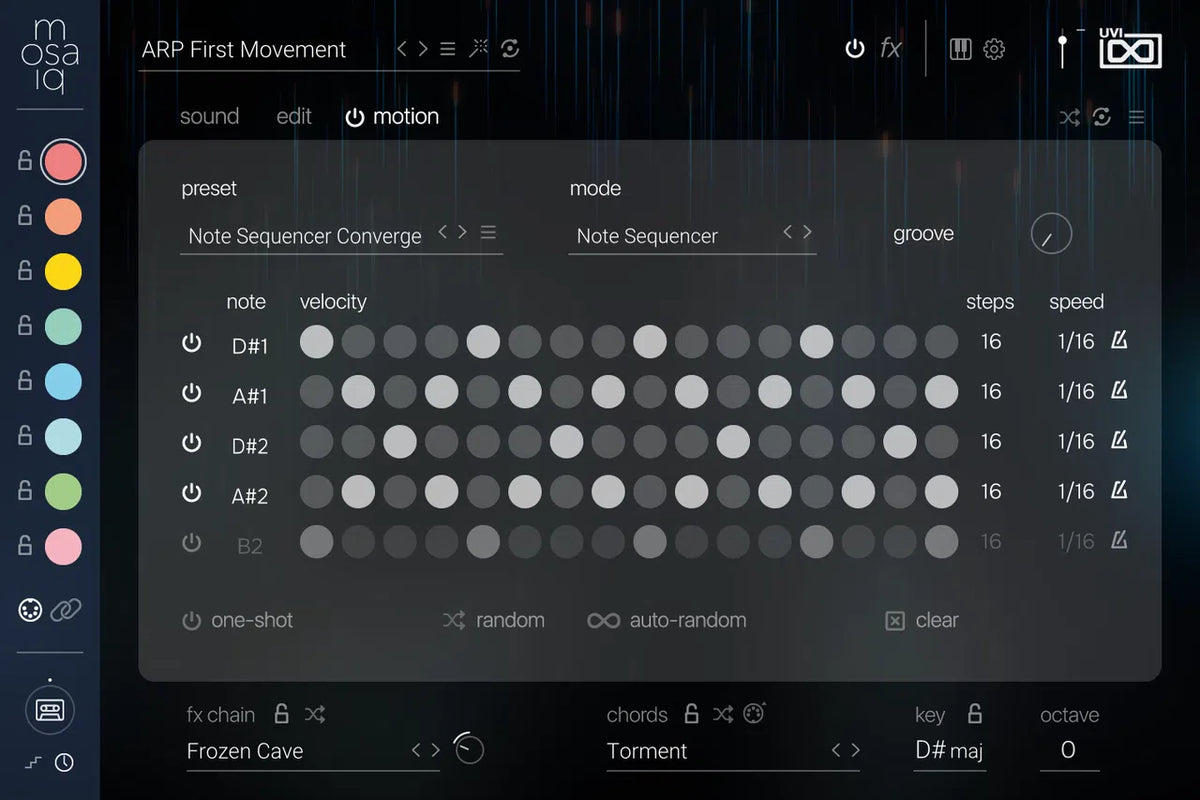The image size is (1200, 800).
Task: Select next mode with right arrow
Action: (x=807, y=233)
